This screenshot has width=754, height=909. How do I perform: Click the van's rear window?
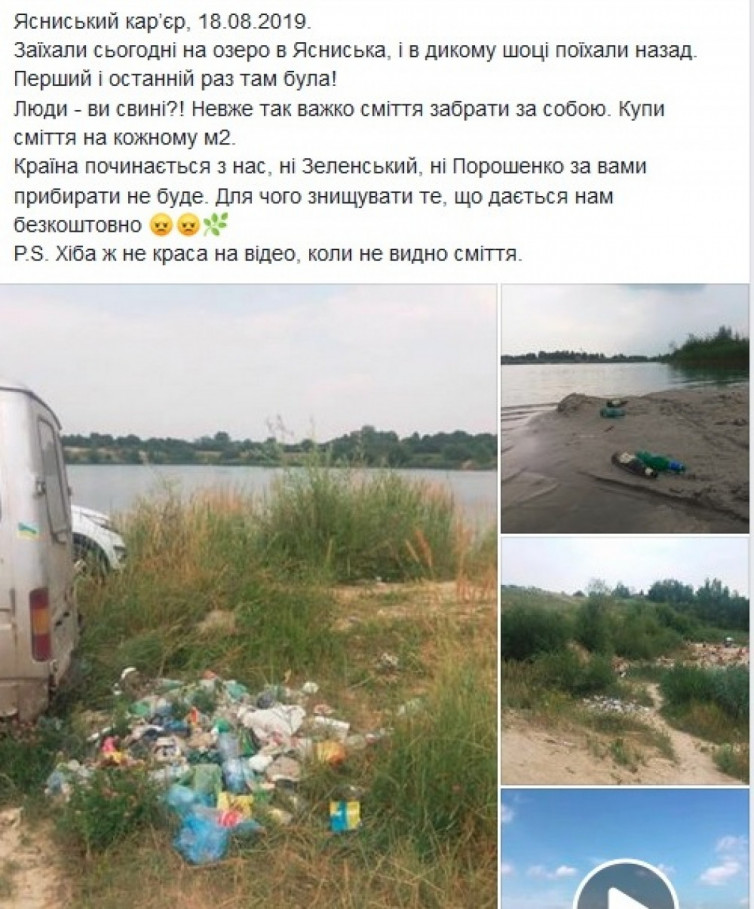[54, 480]
